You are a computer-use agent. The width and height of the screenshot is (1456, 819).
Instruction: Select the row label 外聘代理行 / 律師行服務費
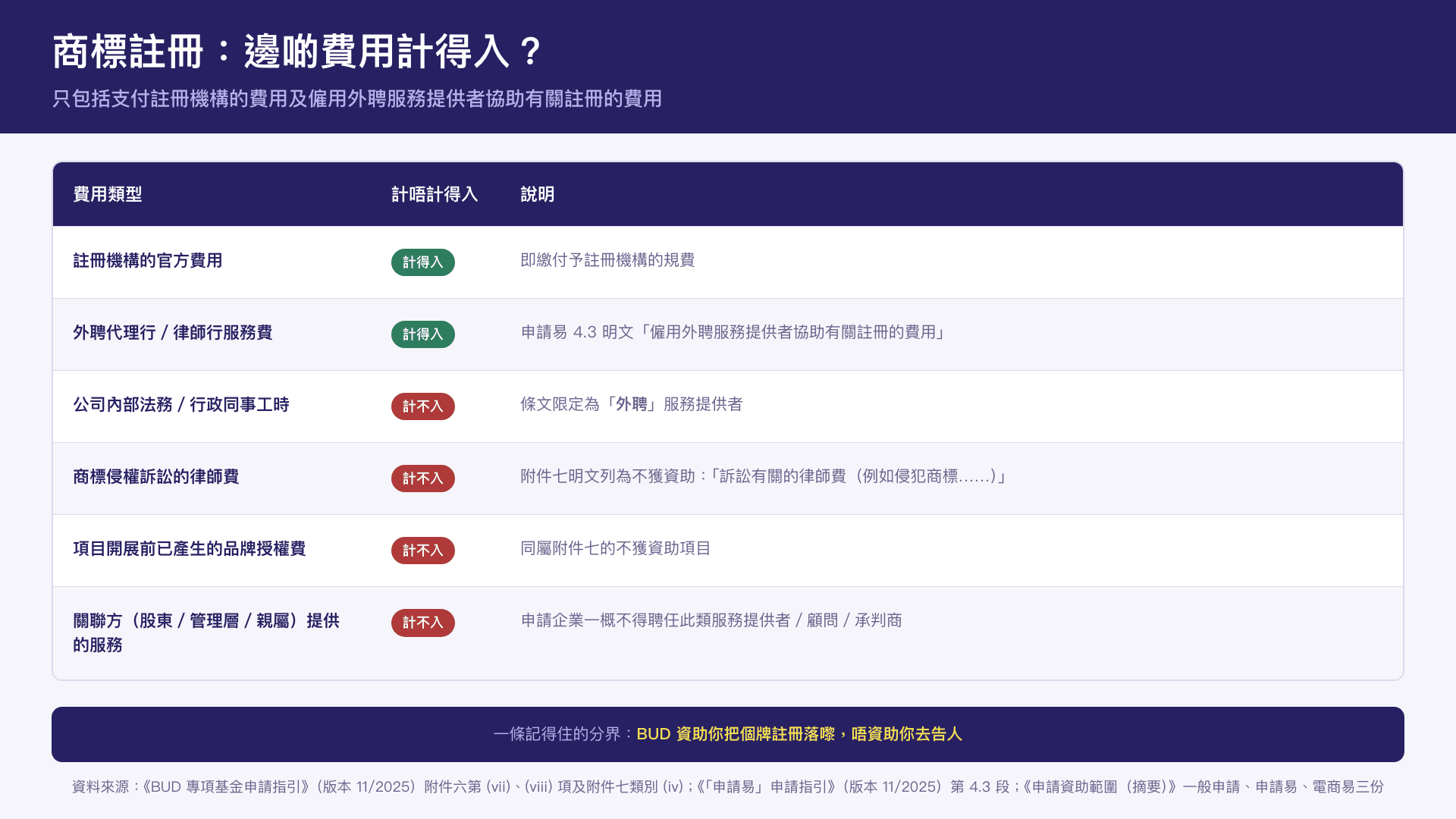tap(173, 333)
